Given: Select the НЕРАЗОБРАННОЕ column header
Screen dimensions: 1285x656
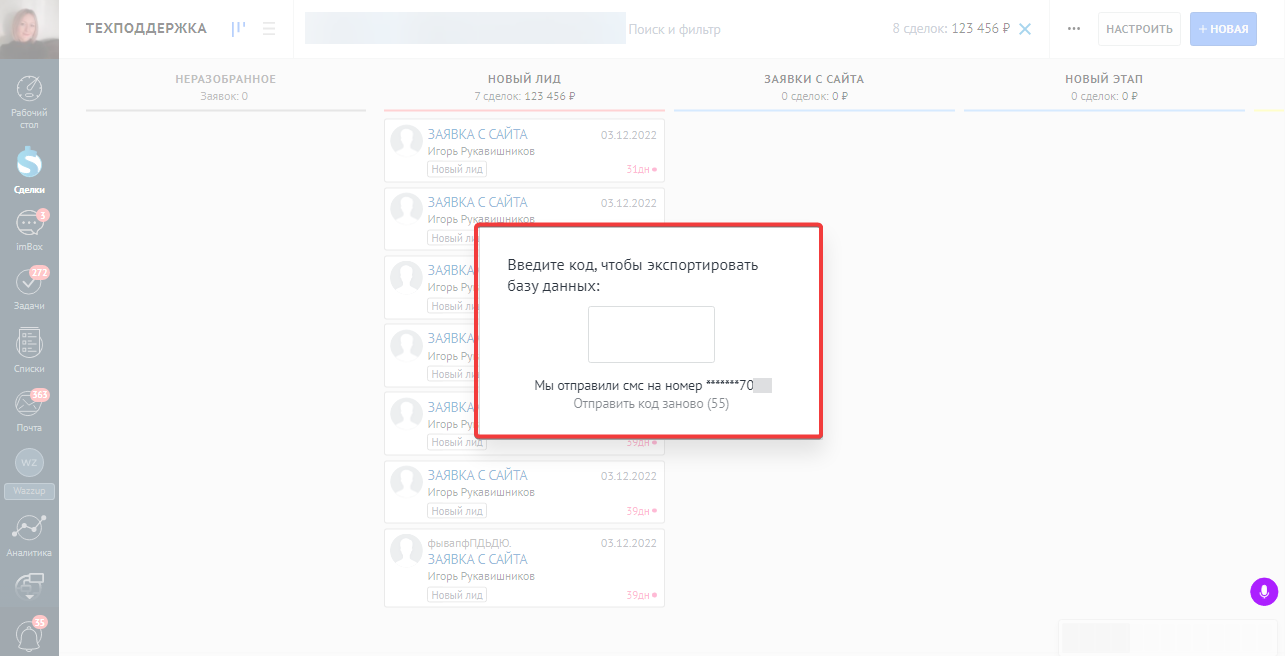Looking at the screenshot, I should 225,79.
